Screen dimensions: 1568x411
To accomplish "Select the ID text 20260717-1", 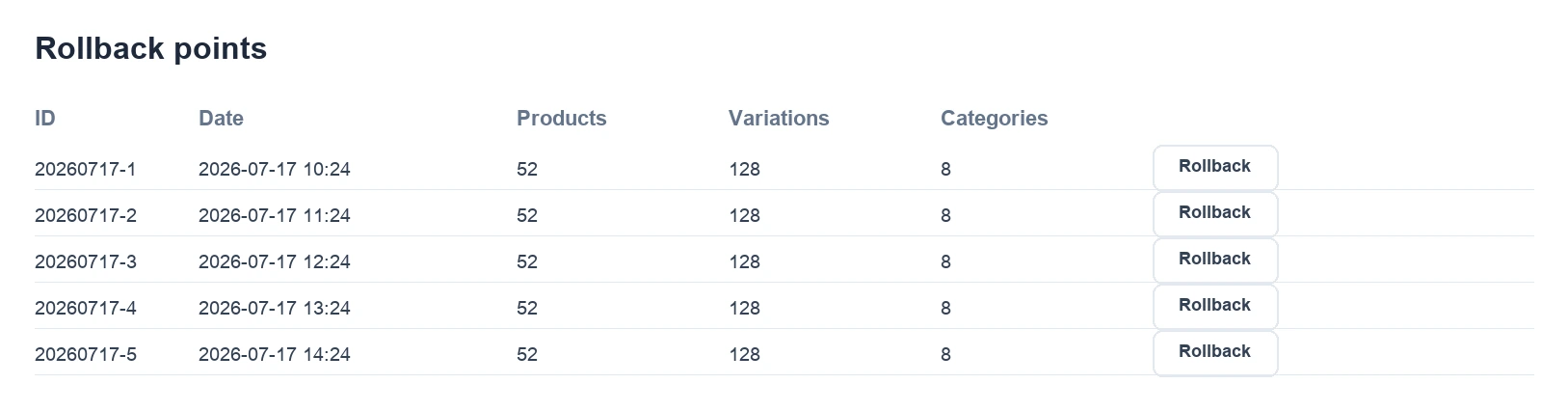I will 86,169.
